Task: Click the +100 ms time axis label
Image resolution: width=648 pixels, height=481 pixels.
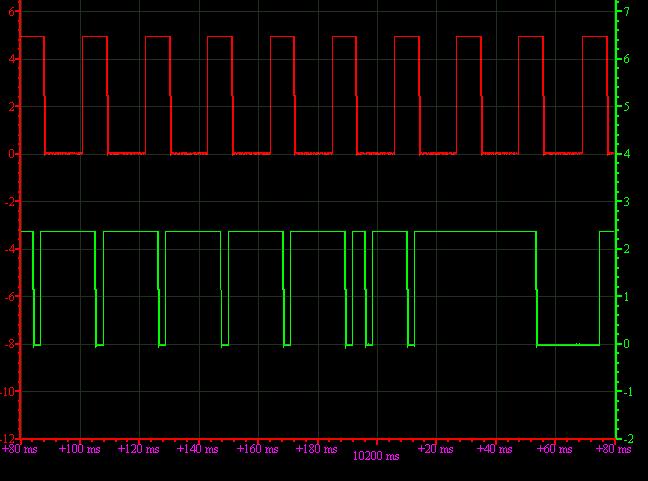Action: 81,450
